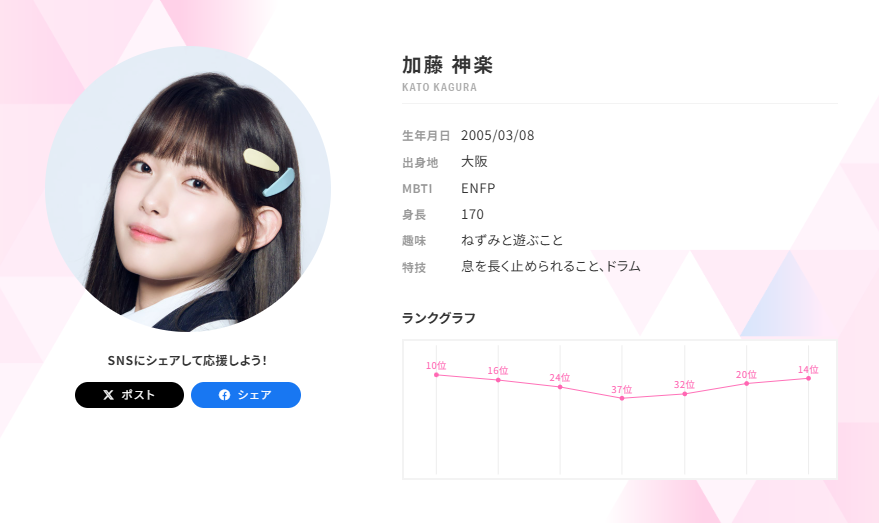Click the Facebook logo on the share button

tap(224, 395)
